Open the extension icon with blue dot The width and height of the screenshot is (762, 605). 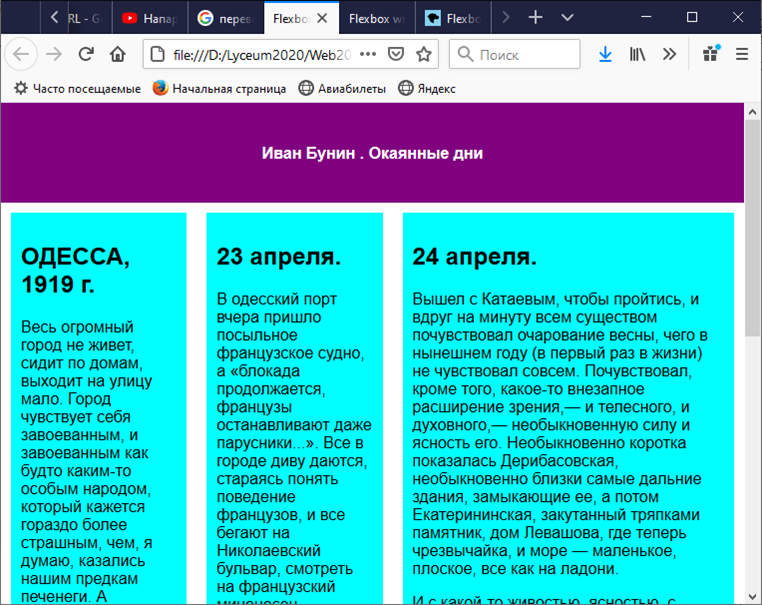(x=711, y=54)
